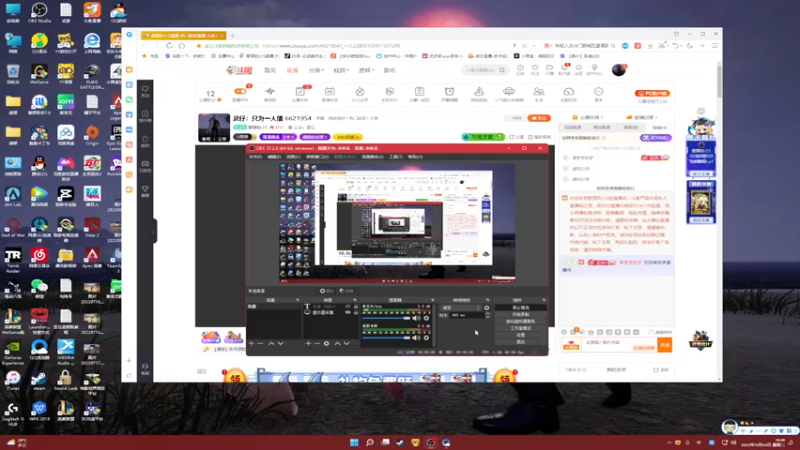The width and height of the screenshot is (800, 450).
Task: Select the first radio option in chat panel
Action: pos(565,158)
